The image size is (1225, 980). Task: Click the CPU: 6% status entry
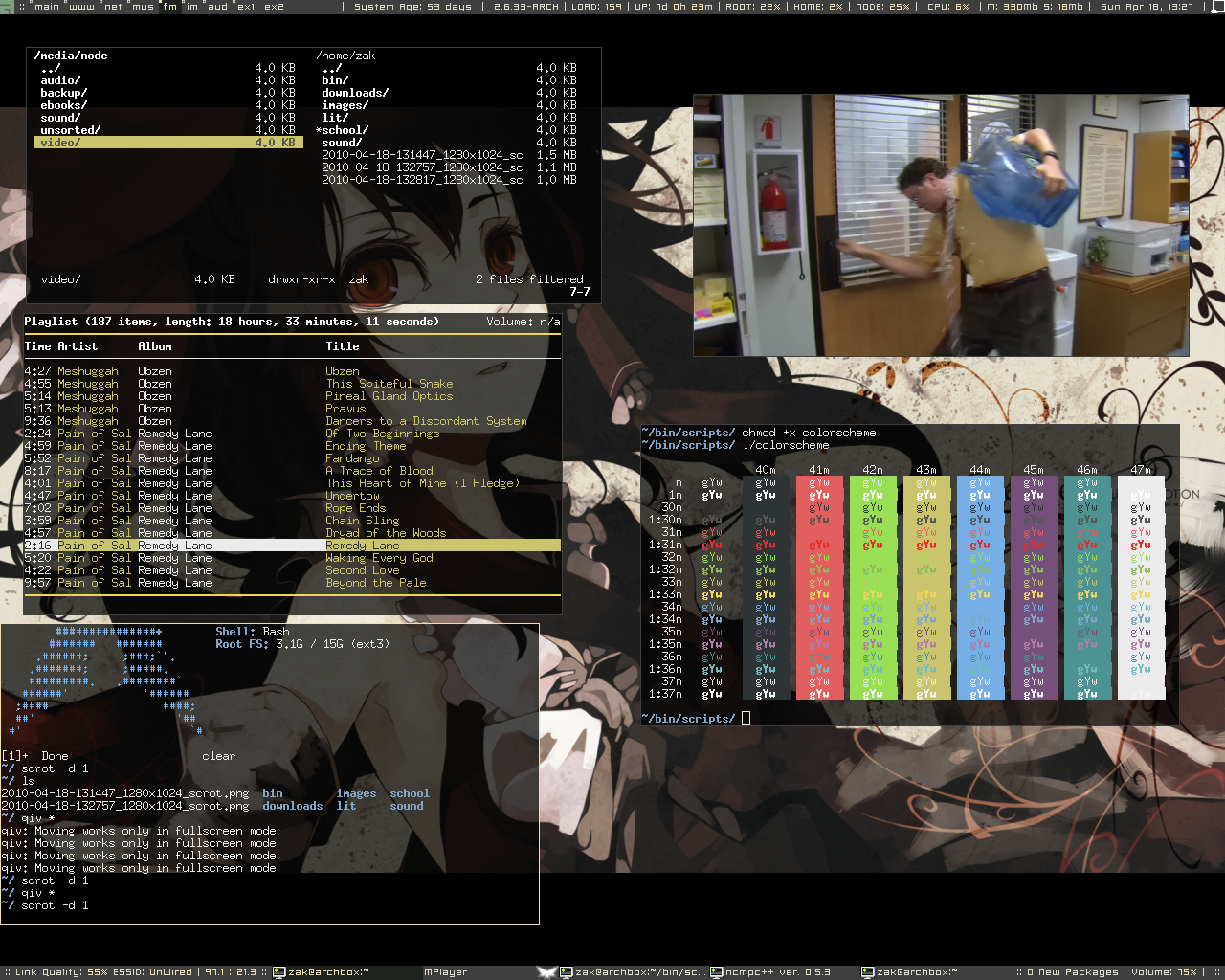[x=947, y=6]
